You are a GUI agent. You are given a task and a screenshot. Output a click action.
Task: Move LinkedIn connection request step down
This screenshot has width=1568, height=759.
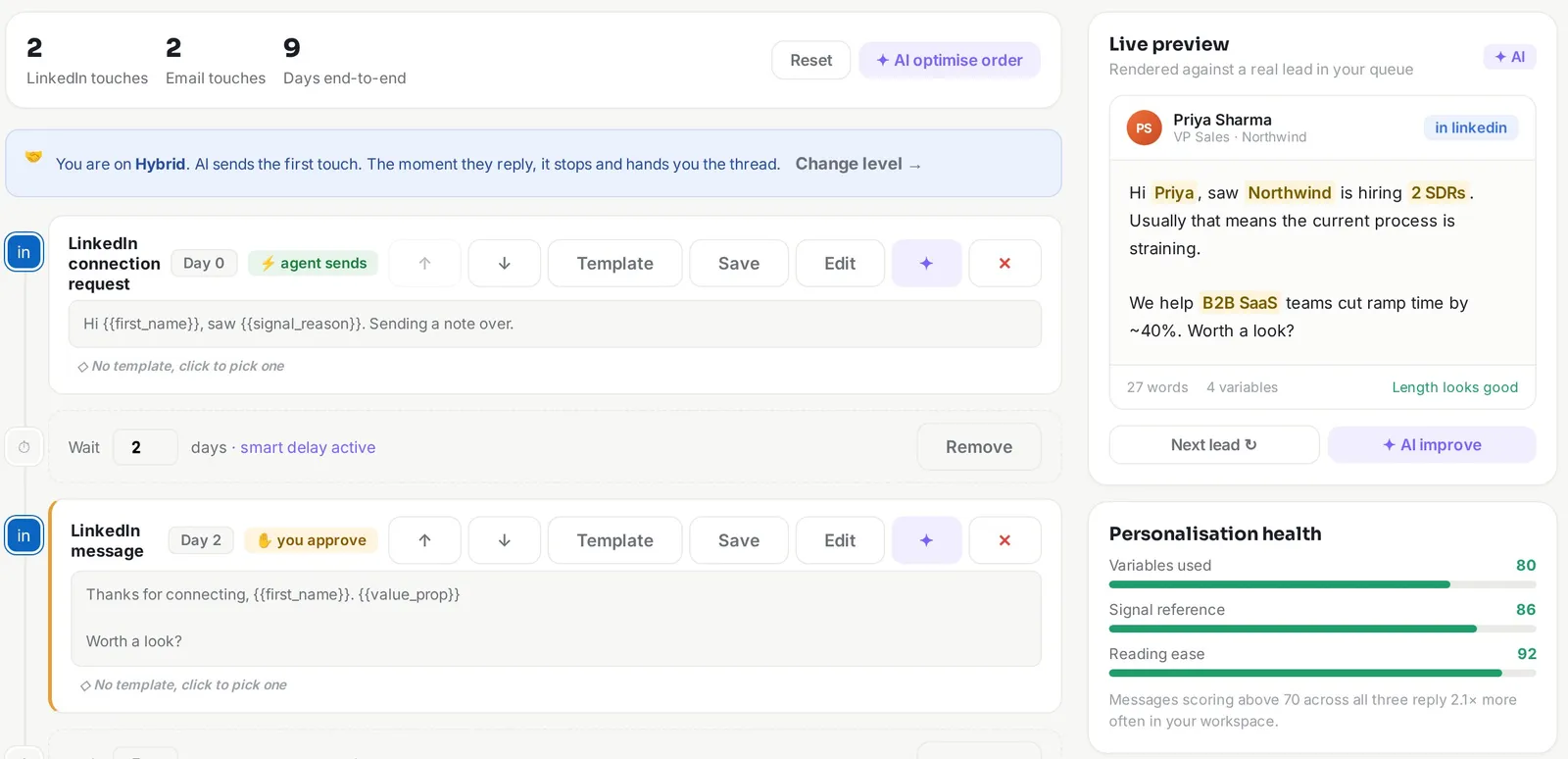point(504,263)
